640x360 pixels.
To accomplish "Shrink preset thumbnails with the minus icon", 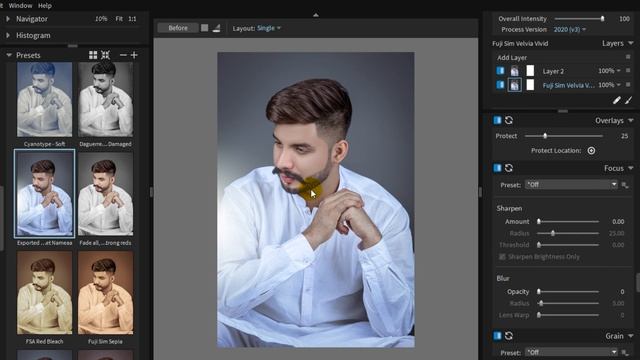I will (x=123, y=55).
